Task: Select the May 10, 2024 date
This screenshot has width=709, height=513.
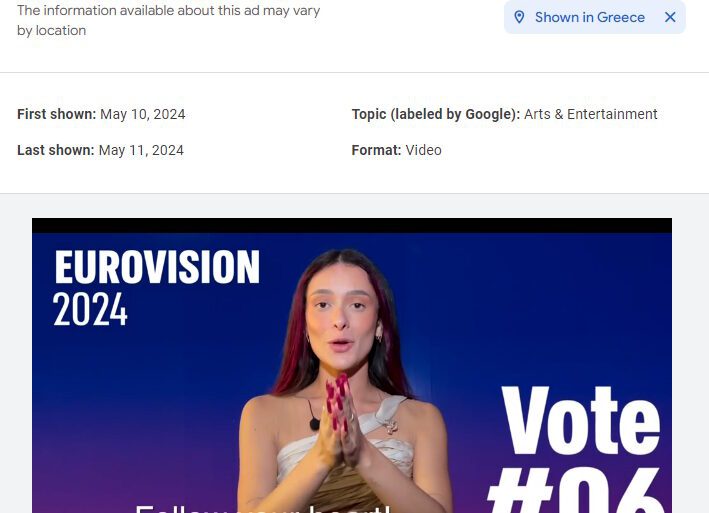Action: 142,114
